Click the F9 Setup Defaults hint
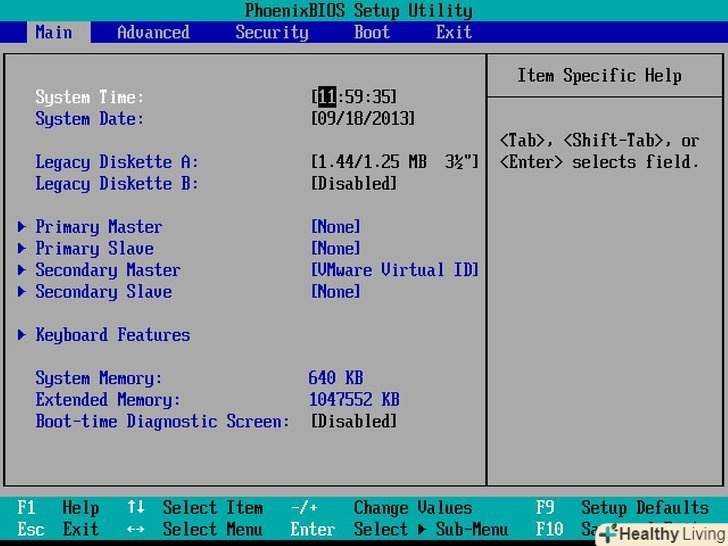 pos(623,507)
